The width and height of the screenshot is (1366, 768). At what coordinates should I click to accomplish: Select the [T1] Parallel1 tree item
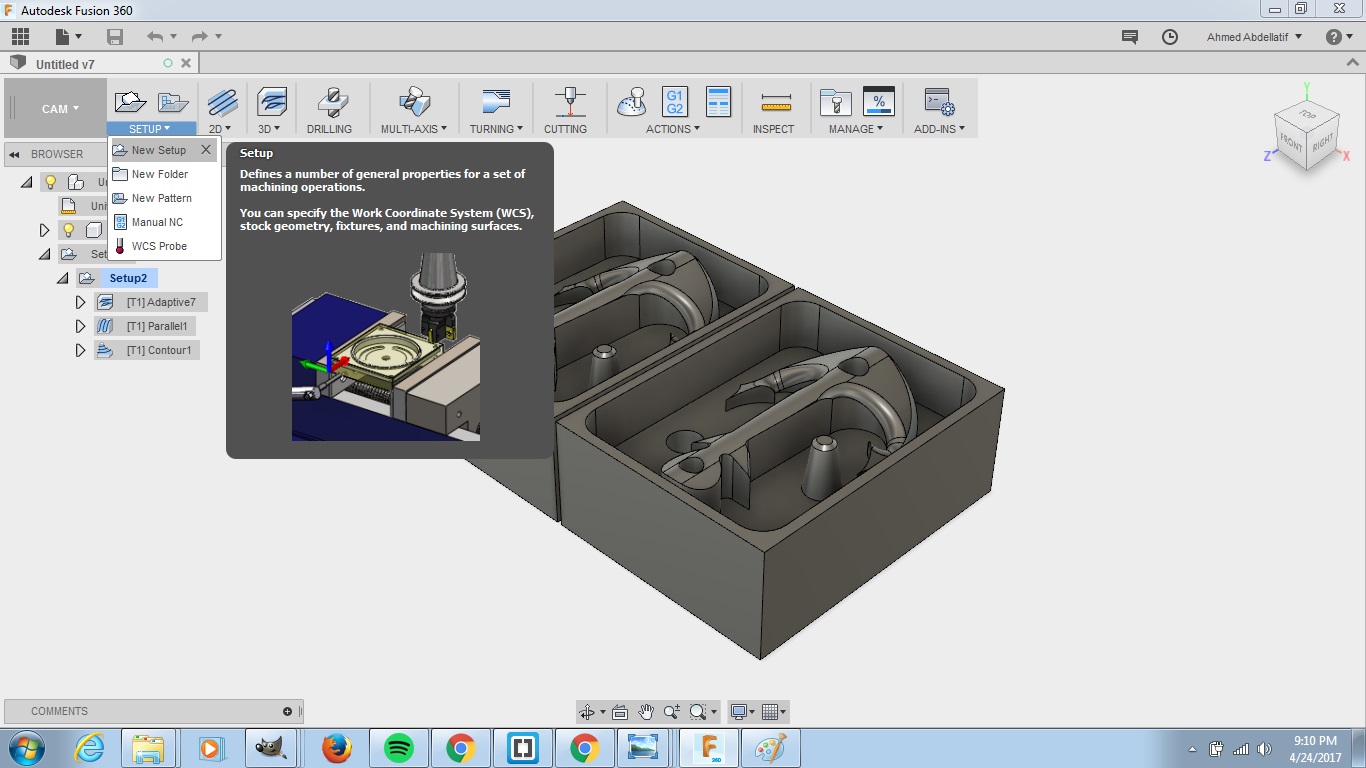click(156, 326)
